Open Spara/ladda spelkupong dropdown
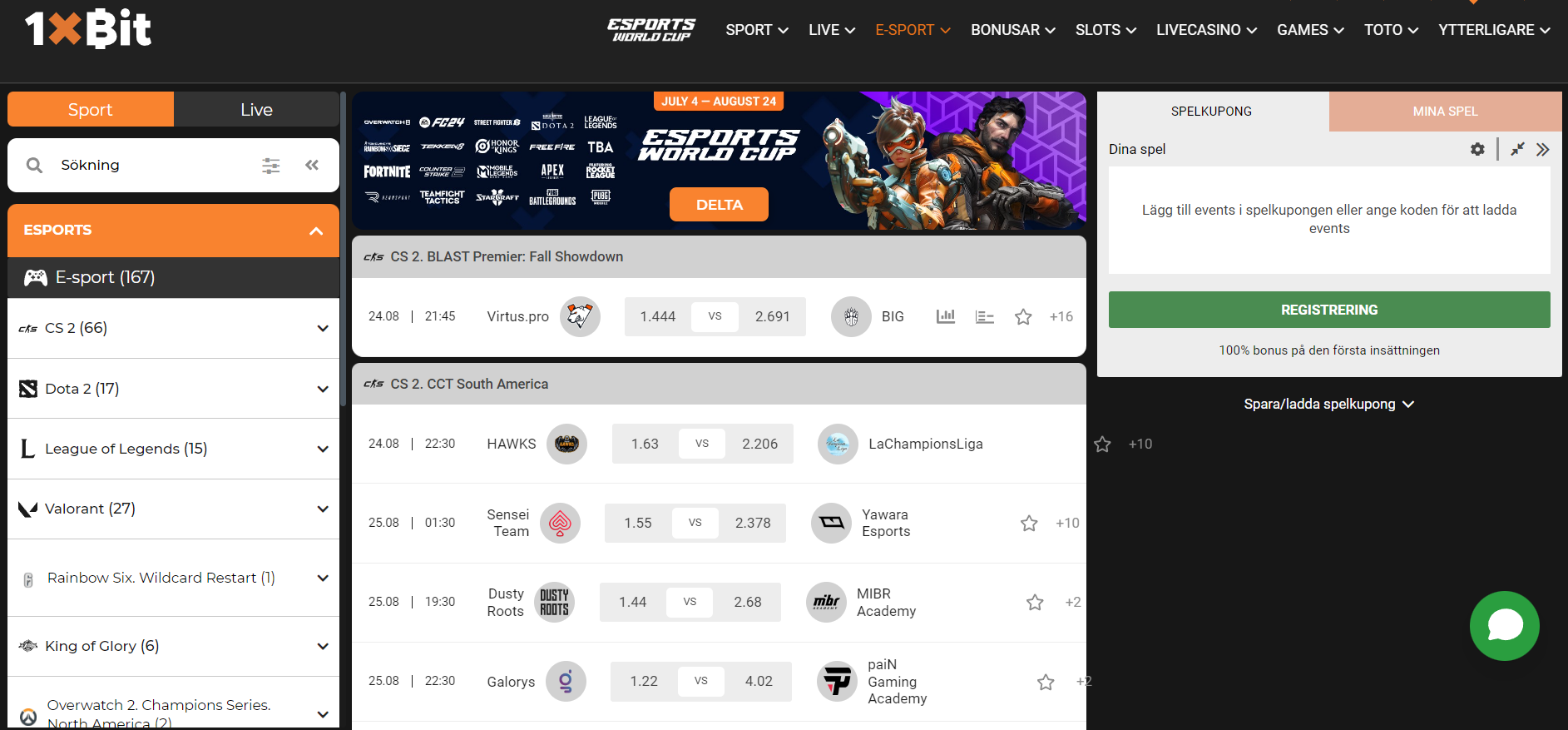1568x730 pixels. (x=1328, y=404)
